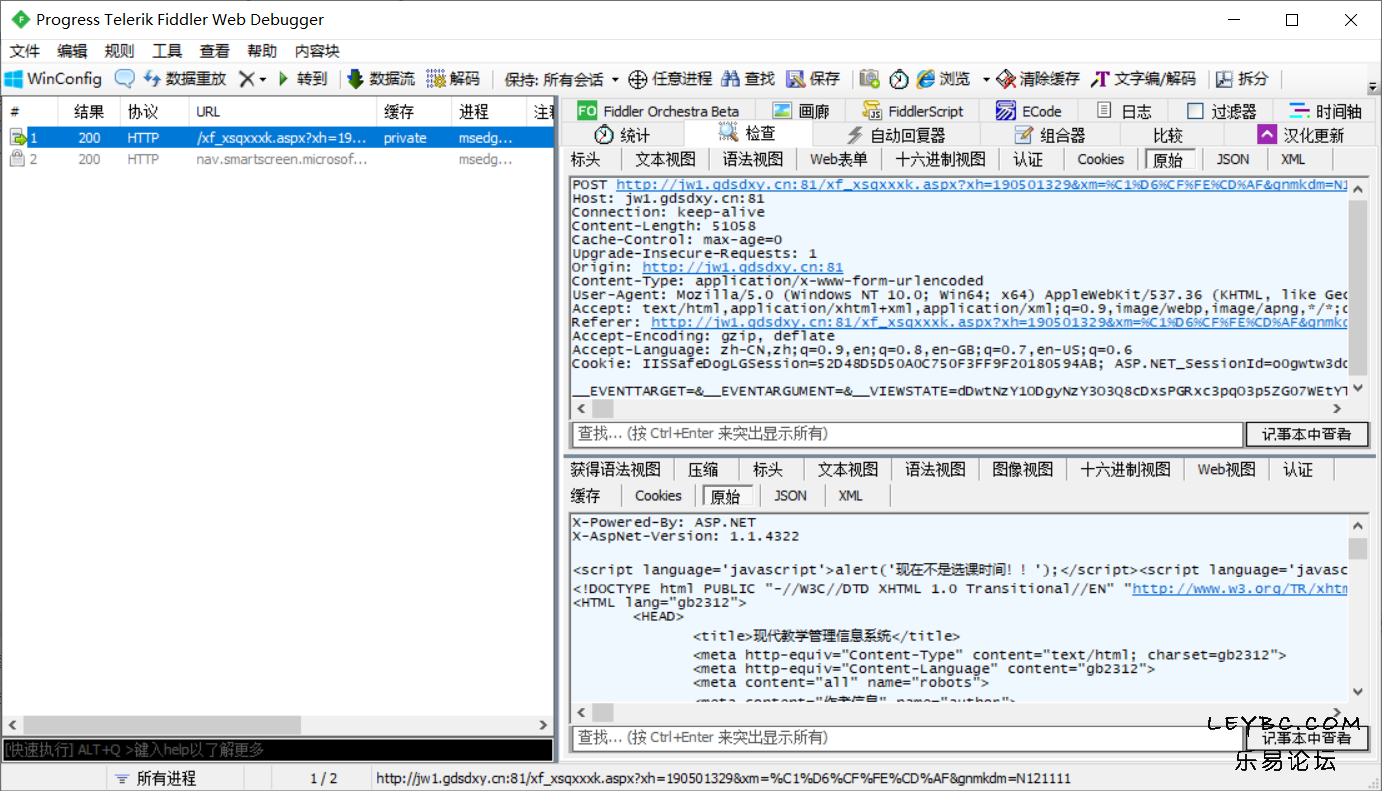The image size is (1382, 791).
Task: Open the 汉化更新 tab
Action: pyautogui.click(x=1302, y=134)
